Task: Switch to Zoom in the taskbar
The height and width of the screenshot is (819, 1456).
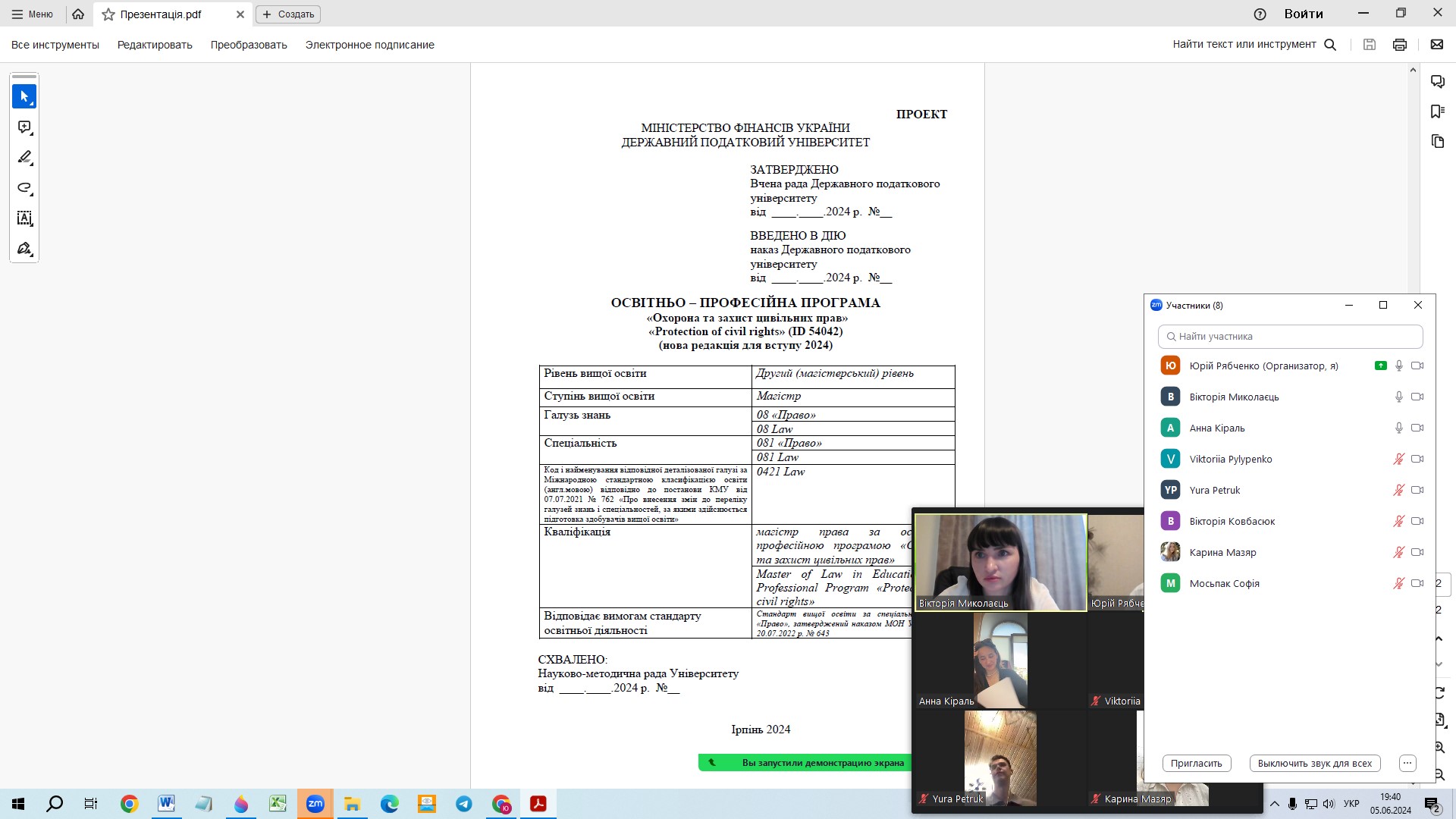Action: [315, 804]
